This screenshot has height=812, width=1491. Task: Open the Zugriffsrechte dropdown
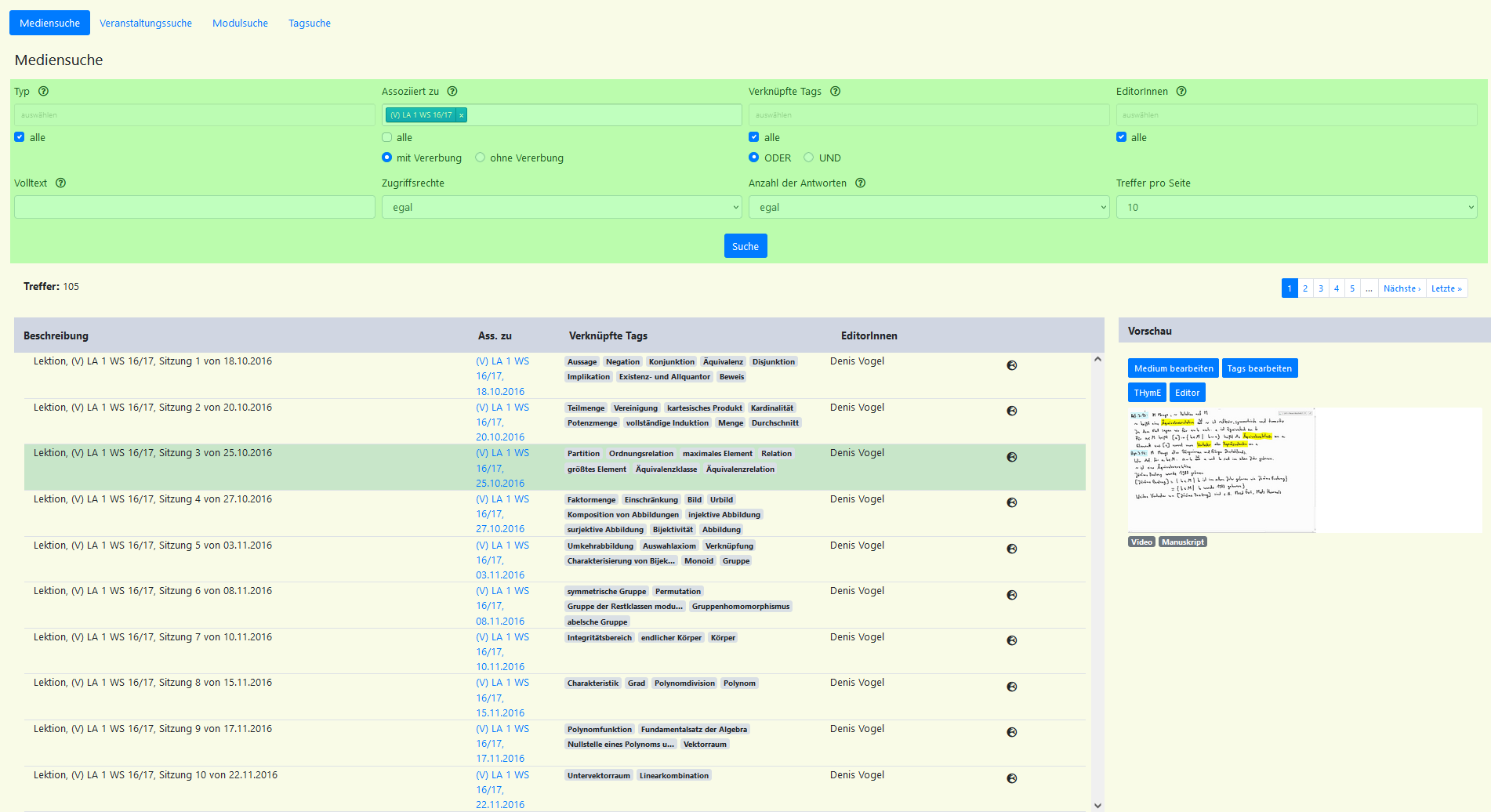coord(561,208)
